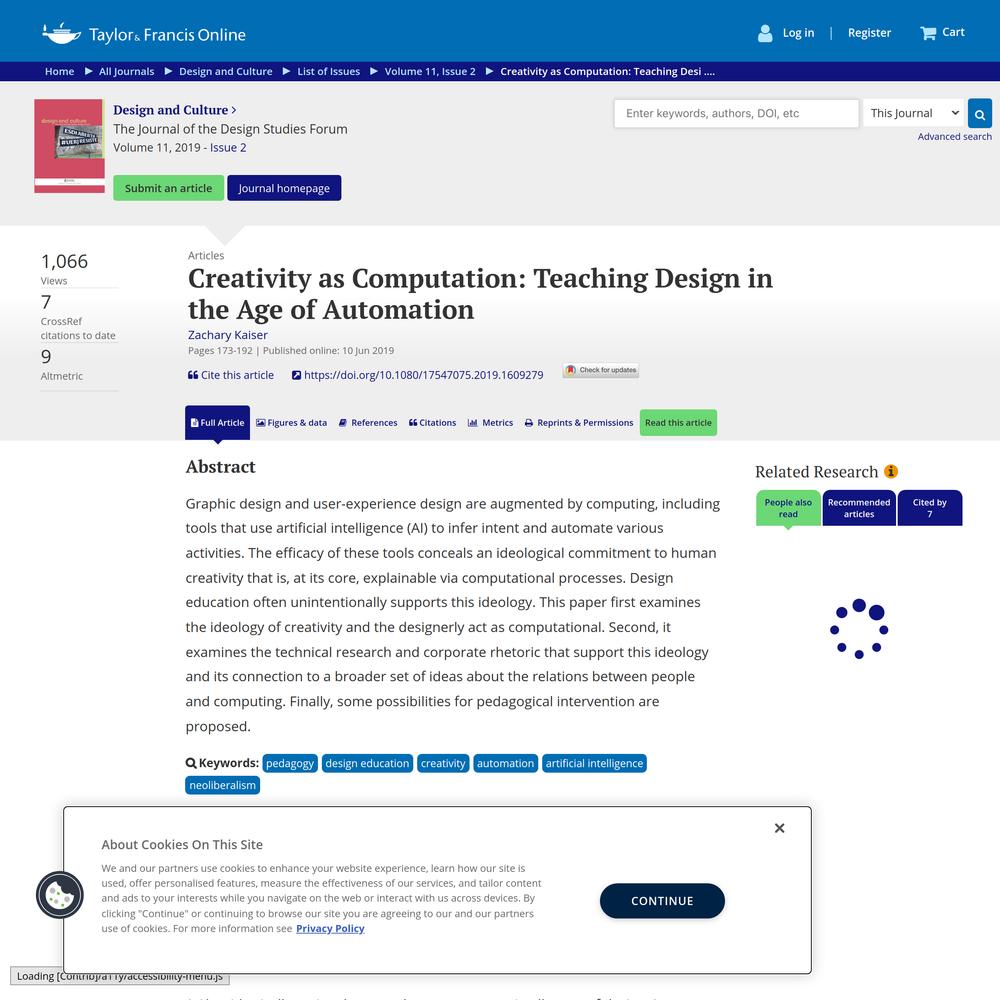Click the user profile Log in icon
Screen dimensions: 1000x1000
(x=765, y=33)
